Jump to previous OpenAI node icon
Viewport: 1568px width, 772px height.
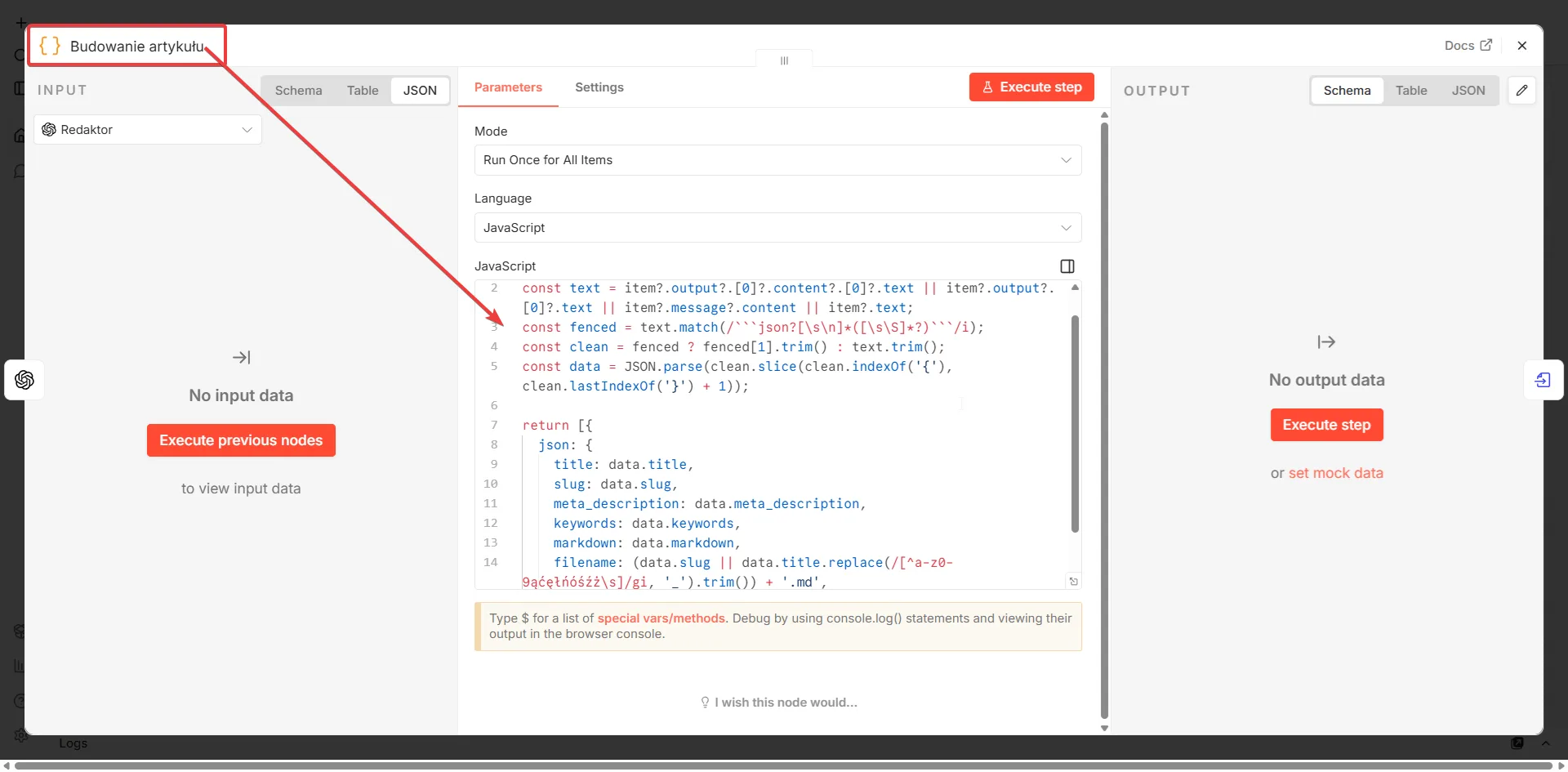pos(24,380)
